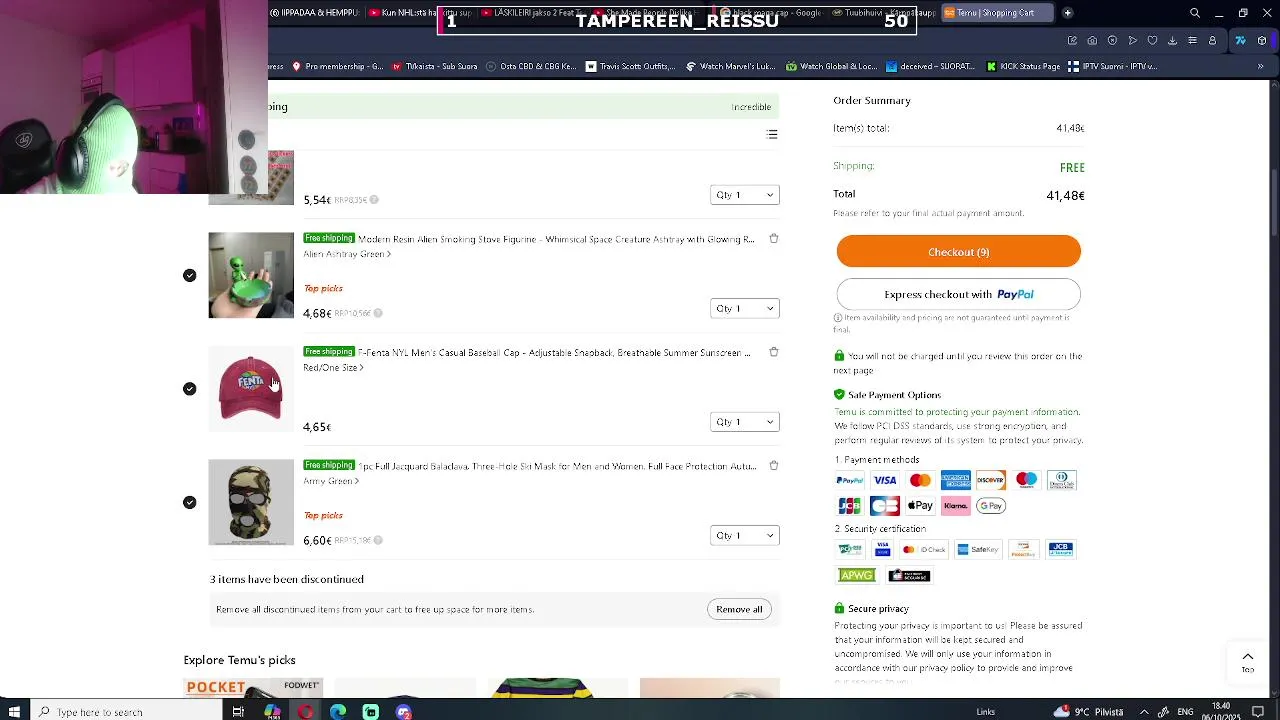This screenshot has height=720, width=1280.
Task: Click the info icon beside 5,54€ price
Action: pyautogui.click(x=374, y=200)
